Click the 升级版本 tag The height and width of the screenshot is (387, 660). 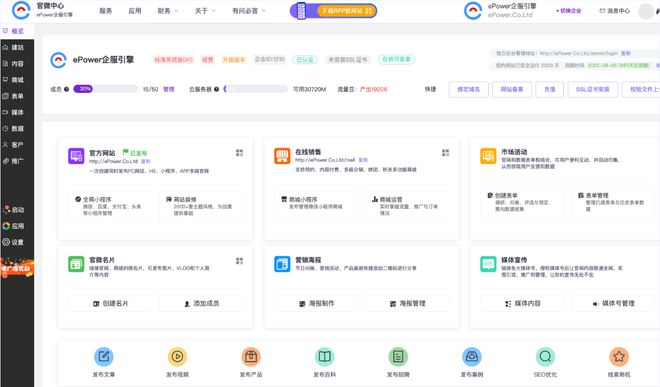pos(234,60)
